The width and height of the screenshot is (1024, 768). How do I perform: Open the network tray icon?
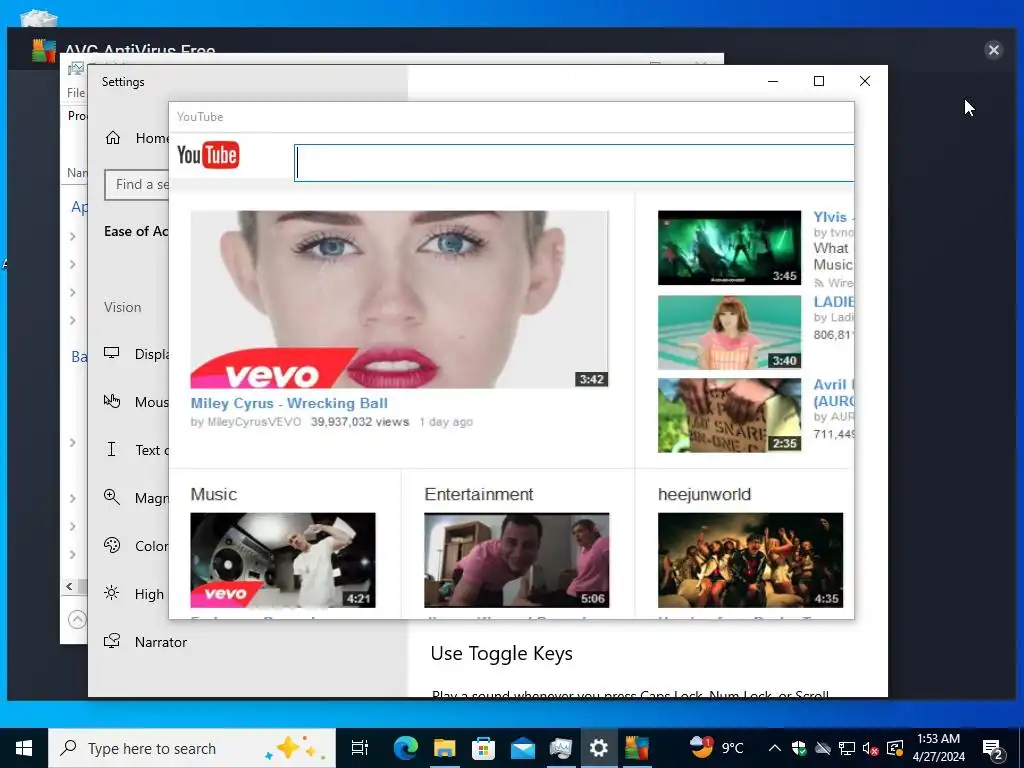pyautogui.click(x=847, y=748)
